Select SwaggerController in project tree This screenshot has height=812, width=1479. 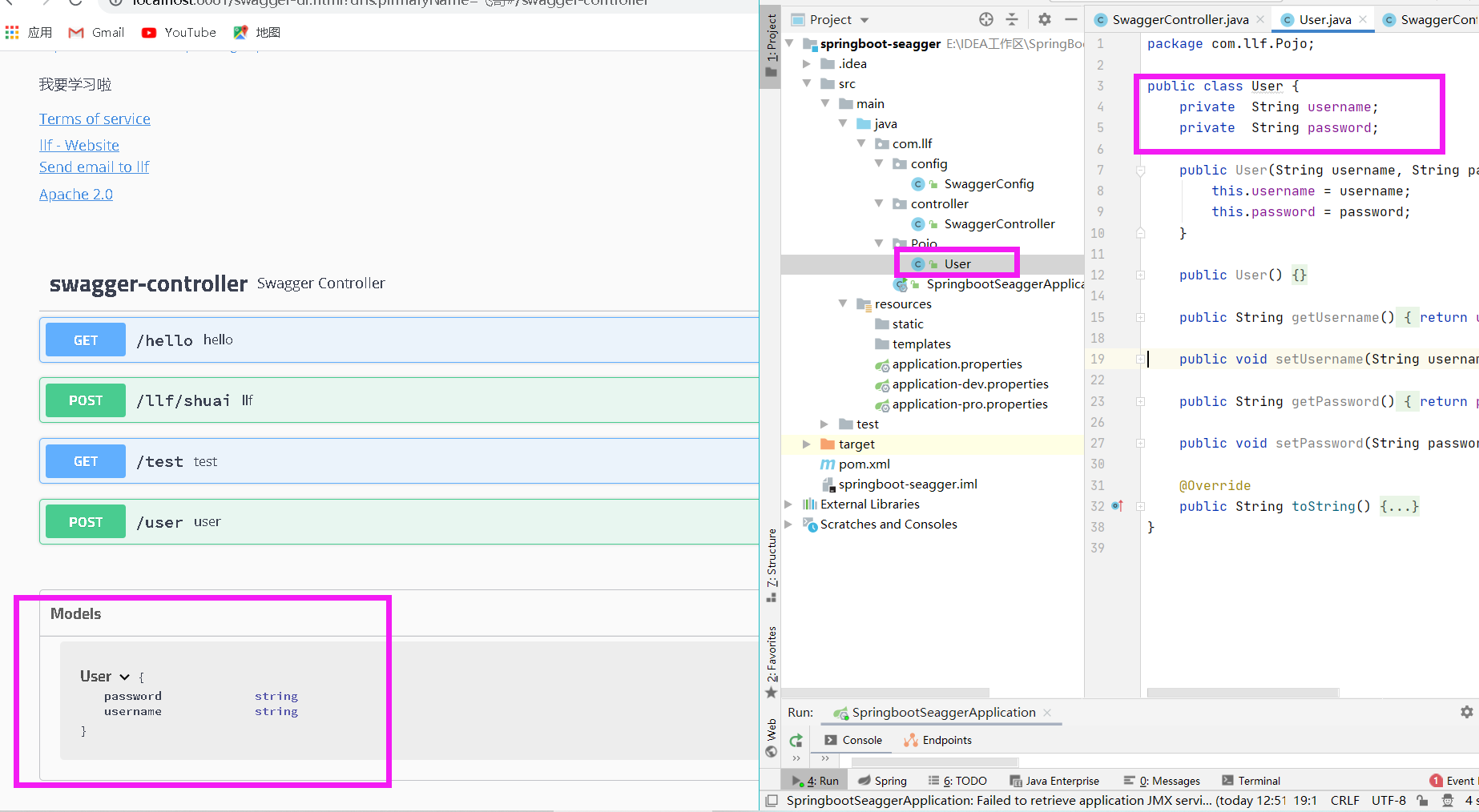[x=999, y=223]
